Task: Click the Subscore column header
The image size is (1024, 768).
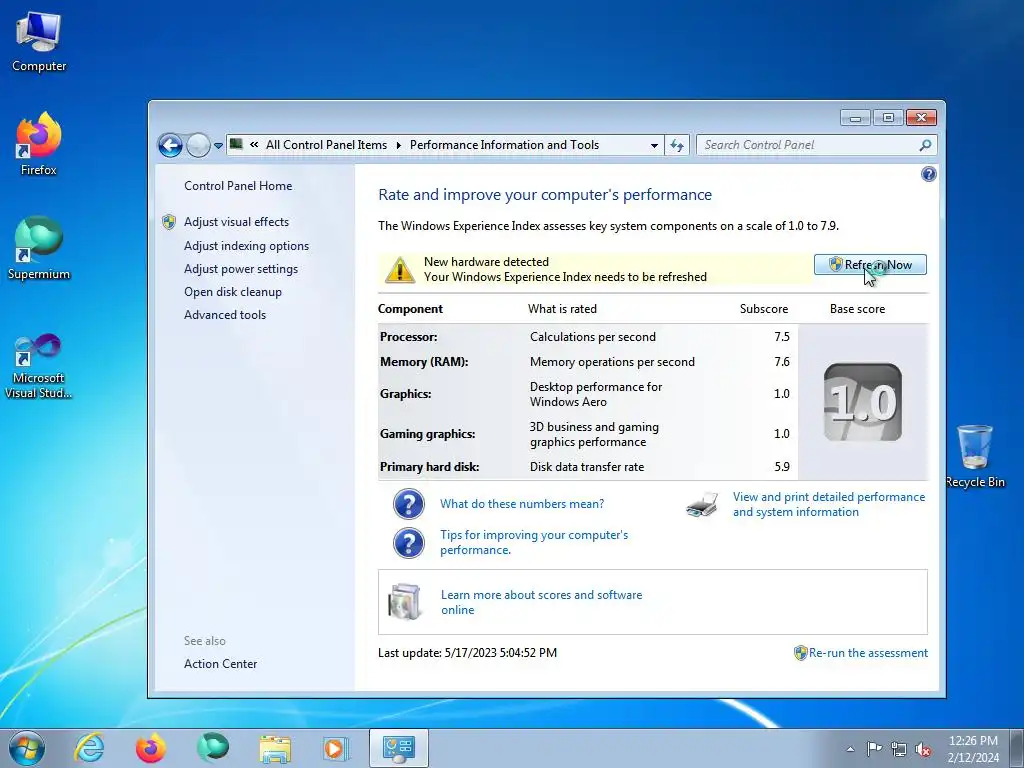Action: [x=763, y=309]
